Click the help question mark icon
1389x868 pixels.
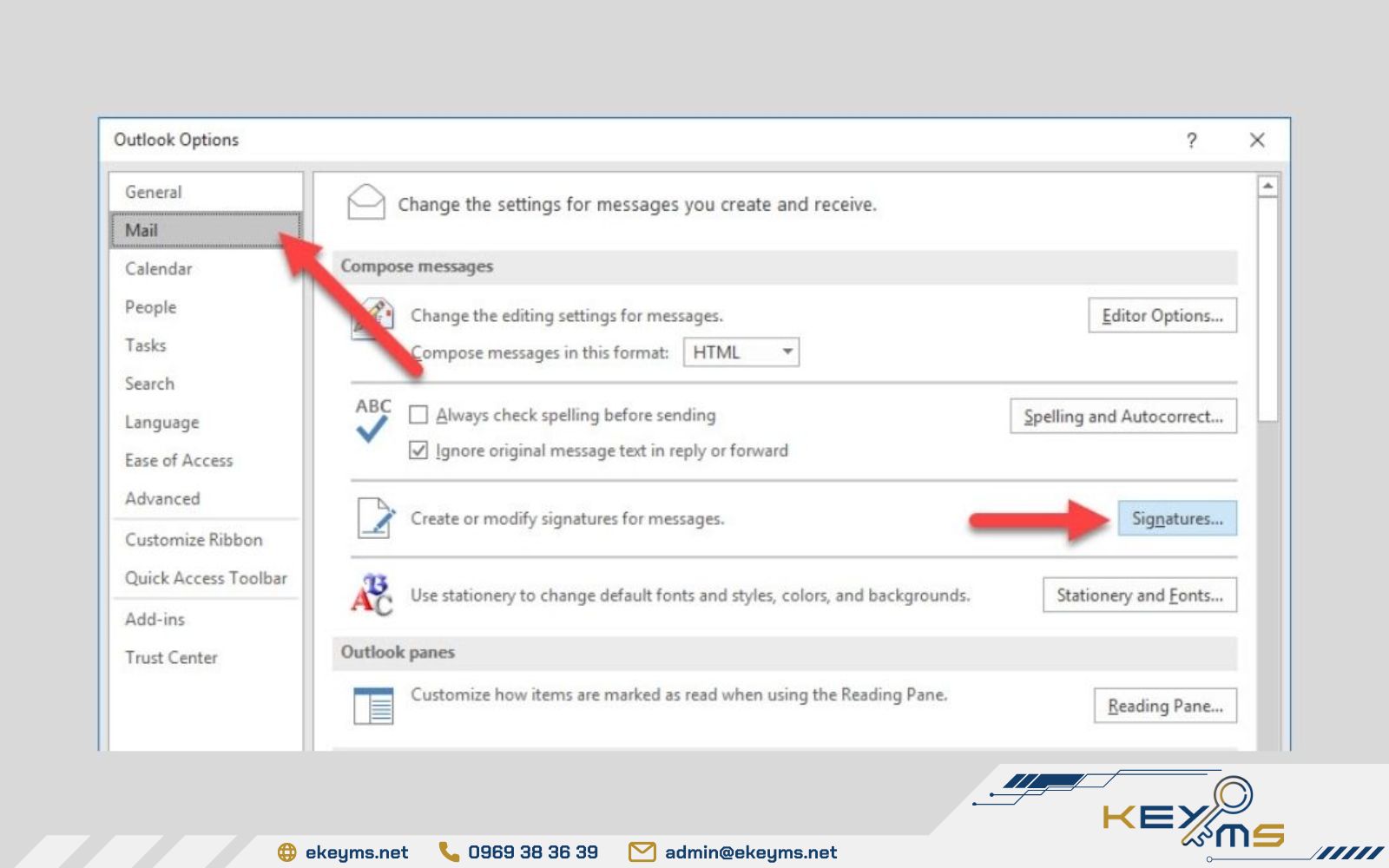(1191, 140)
